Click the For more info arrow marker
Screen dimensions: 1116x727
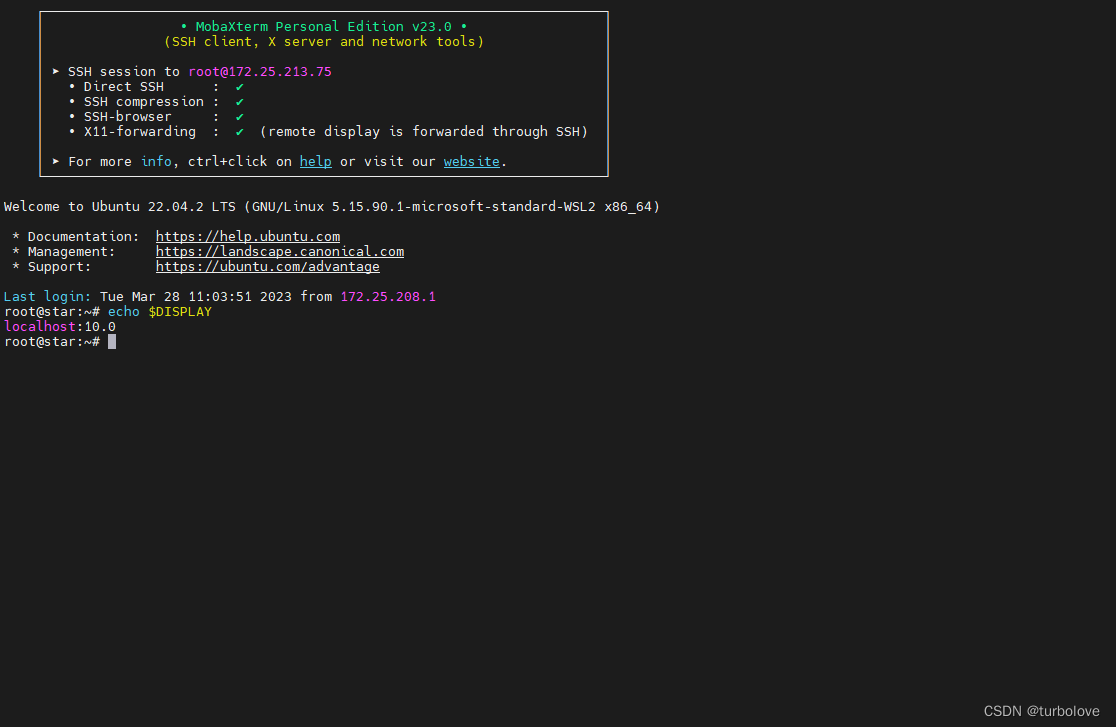[x=54, y=161]
